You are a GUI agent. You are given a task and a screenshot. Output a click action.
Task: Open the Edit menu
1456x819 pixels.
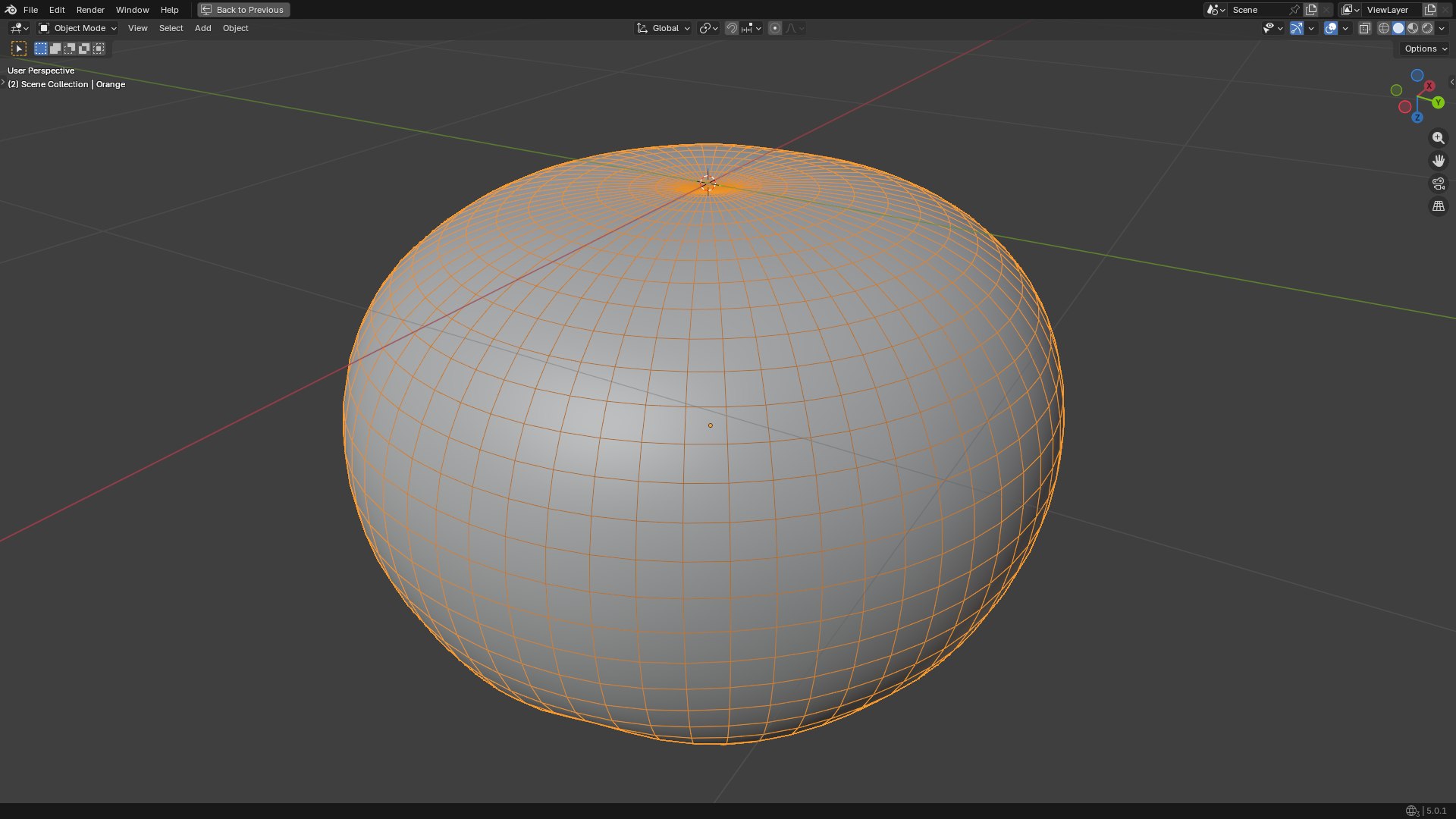(57, 10)
